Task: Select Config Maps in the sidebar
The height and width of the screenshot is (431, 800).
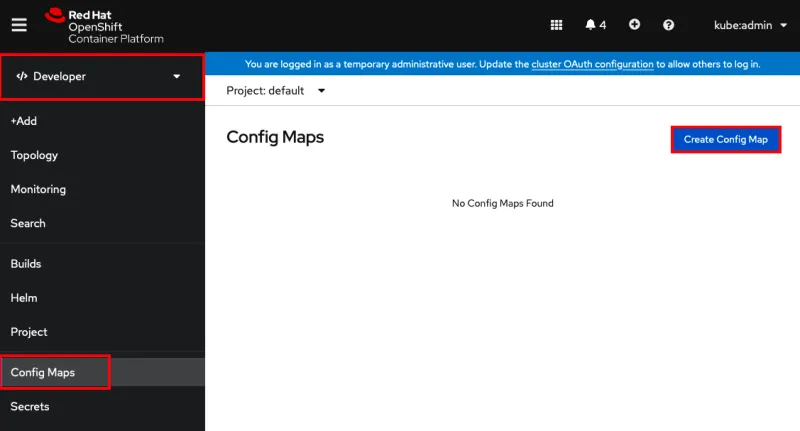Action: point(43,373)
